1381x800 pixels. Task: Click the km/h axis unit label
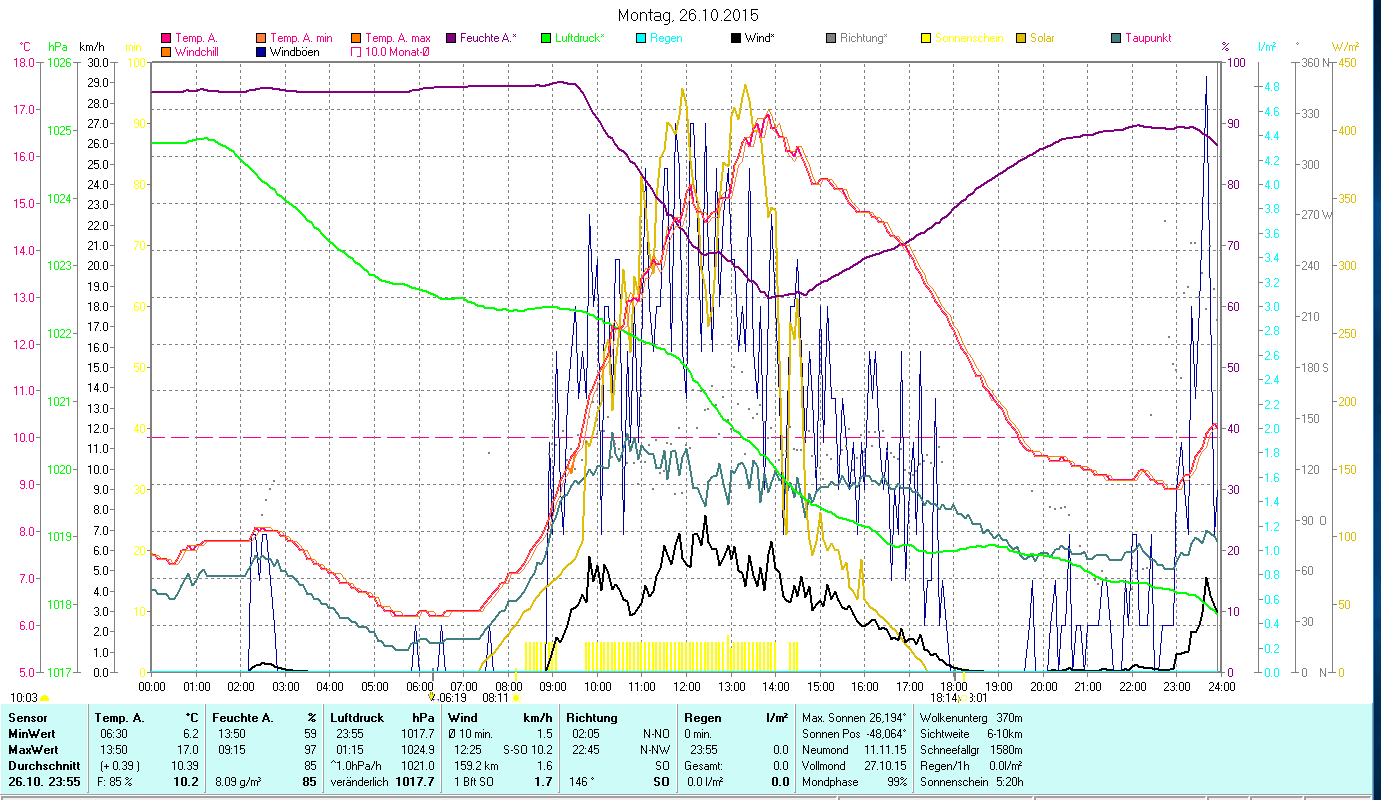point(94,47)
